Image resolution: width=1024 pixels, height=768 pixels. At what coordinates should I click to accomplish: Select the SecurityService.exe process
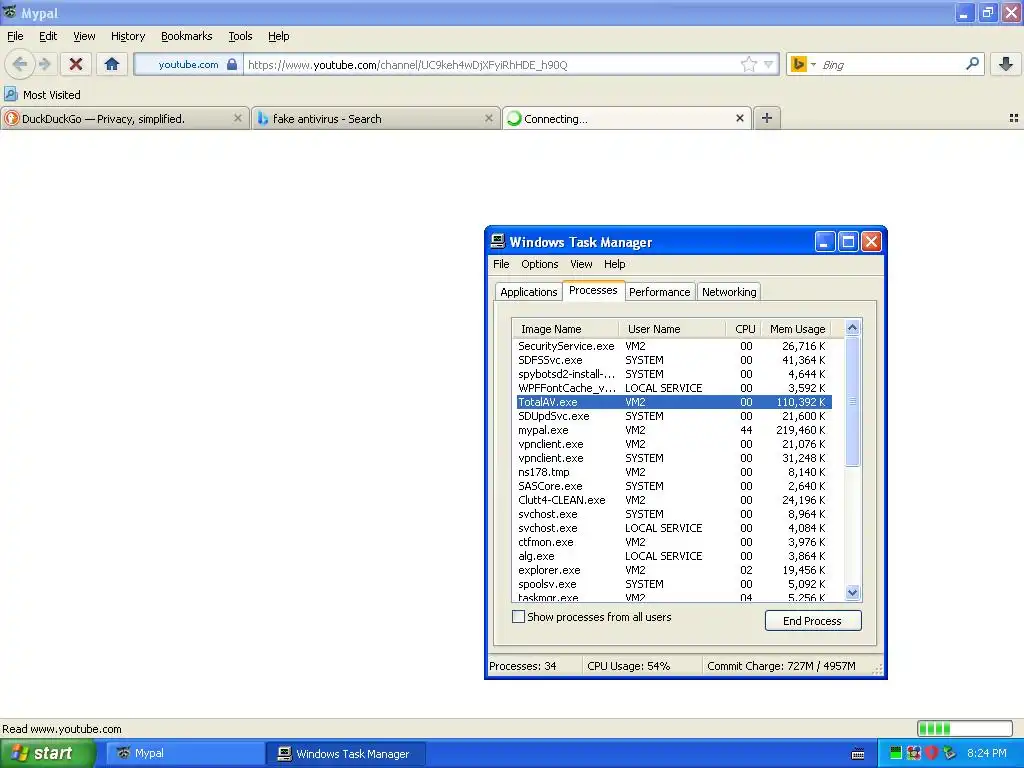pyautogui.click(x=674, y=346)
